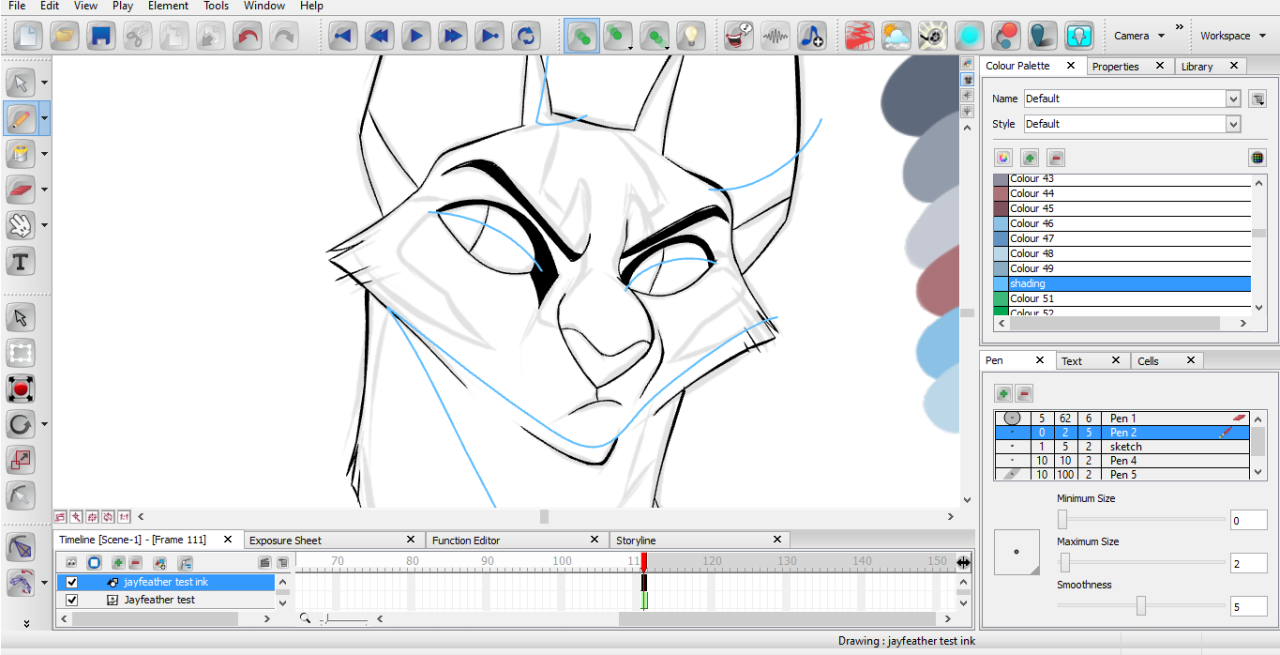Open the Camera dropdown
This screenshot has height=655, width=1280.
tap(1139, 36)
